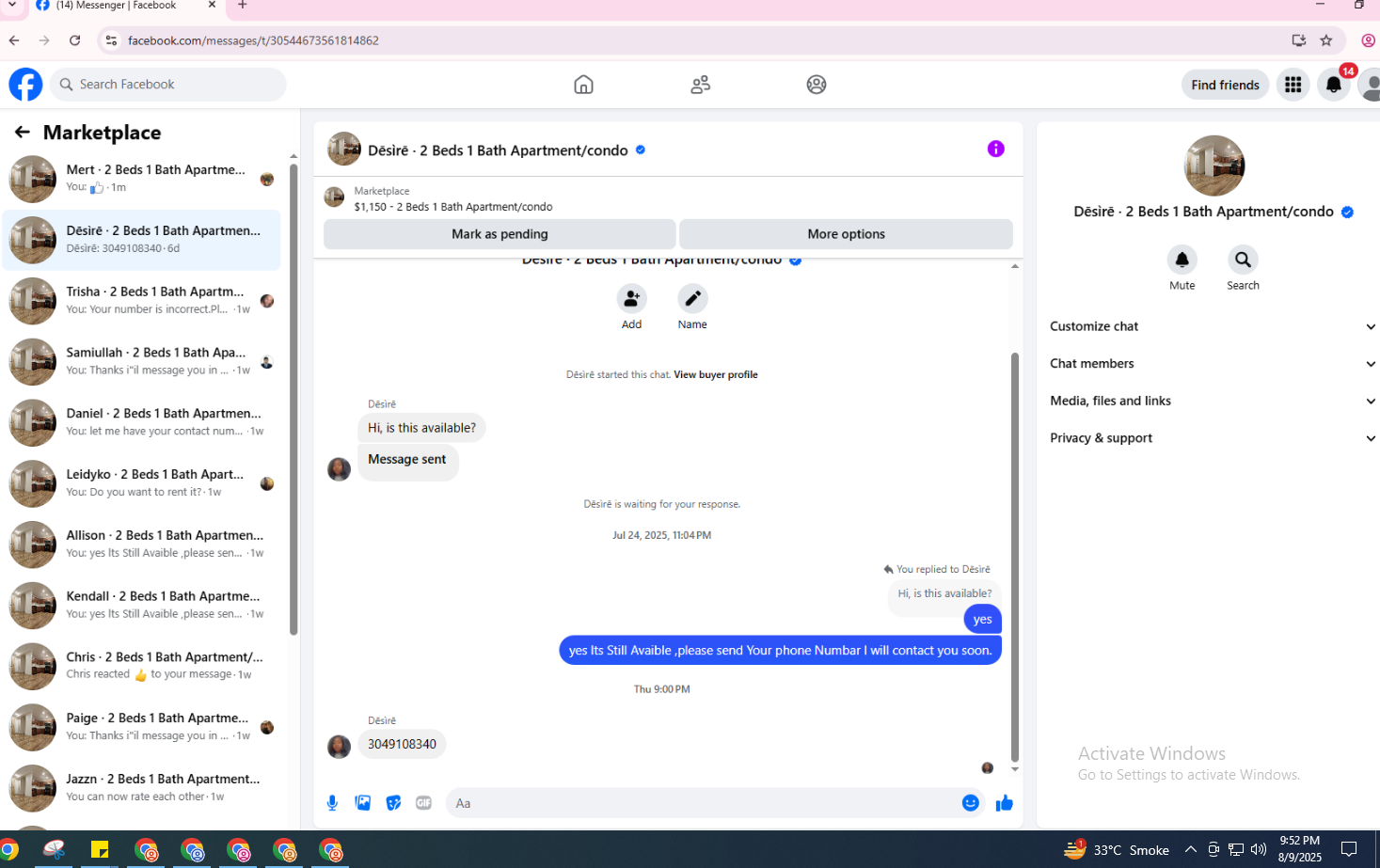Open Paige conversation
The image size is (1380, 868).
click(141, 727)
